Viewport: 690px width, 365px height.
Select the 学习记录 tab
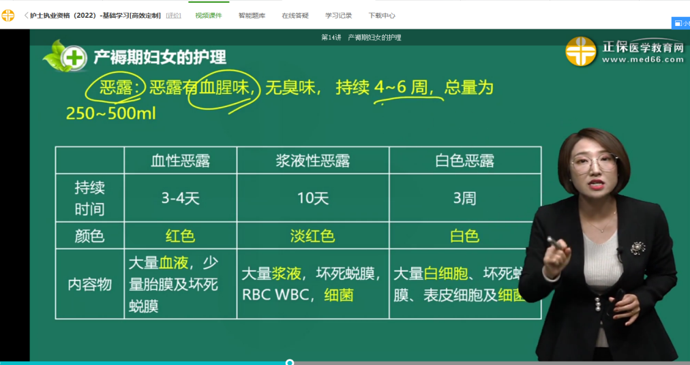pos(338,15)
